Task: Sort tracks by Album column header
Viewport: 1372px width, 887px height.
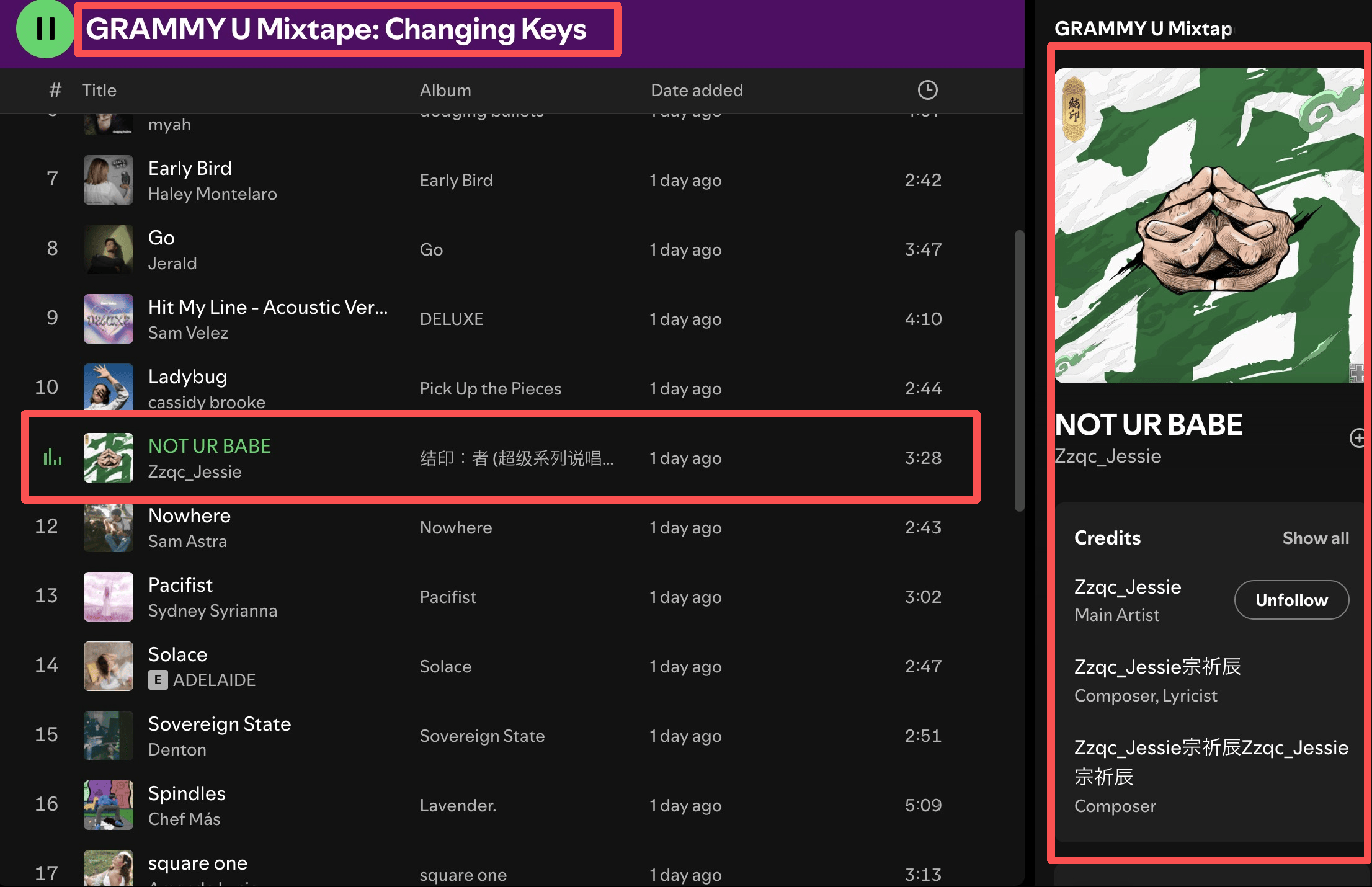Action: 445,90
